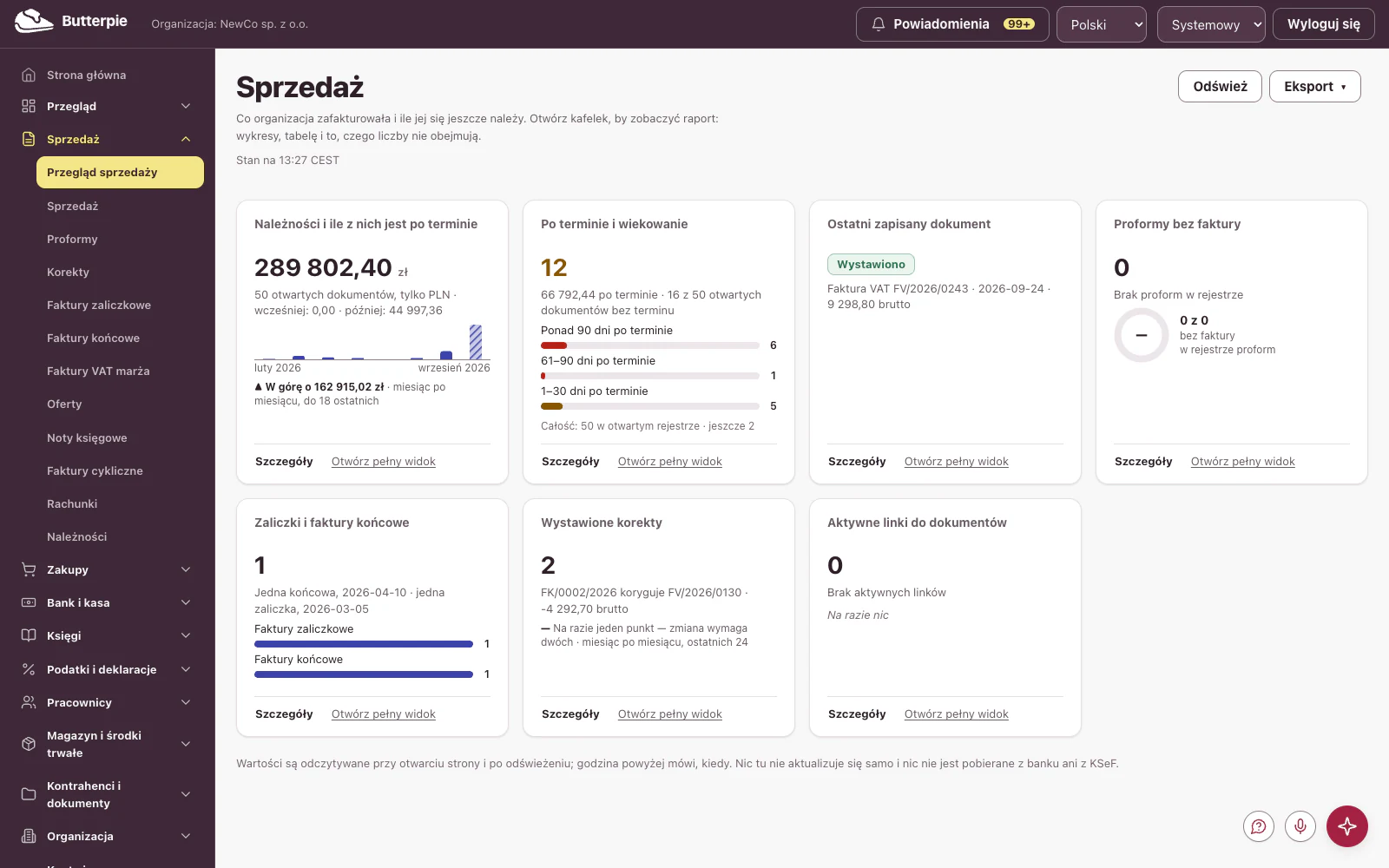This screenshot has height=868, width=1389.
Task: Click the Zakupy cart icon
Action: pyautogui.click(x=29, y=569)
